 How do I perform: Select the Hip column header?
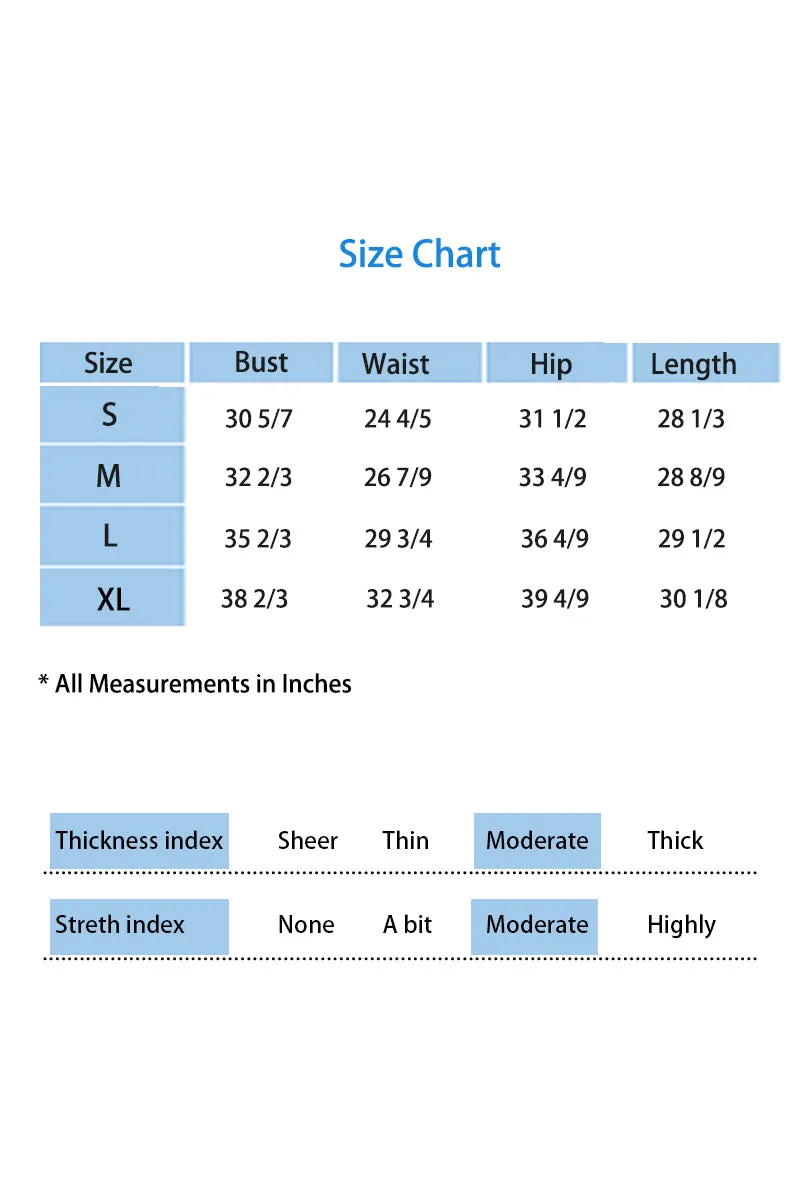[x=556, y=362]
